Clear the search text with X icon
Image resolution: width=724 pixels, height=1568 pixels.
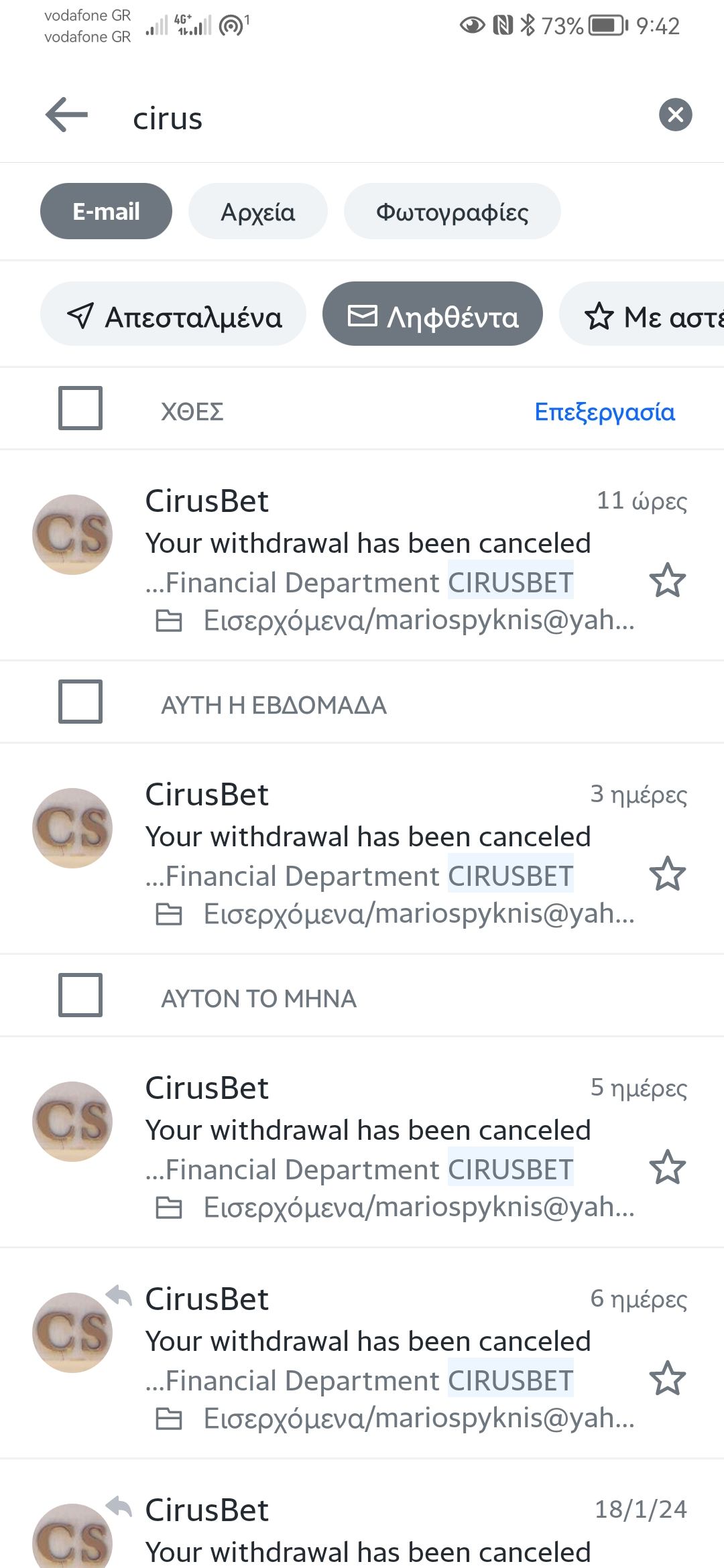(675, 115)
